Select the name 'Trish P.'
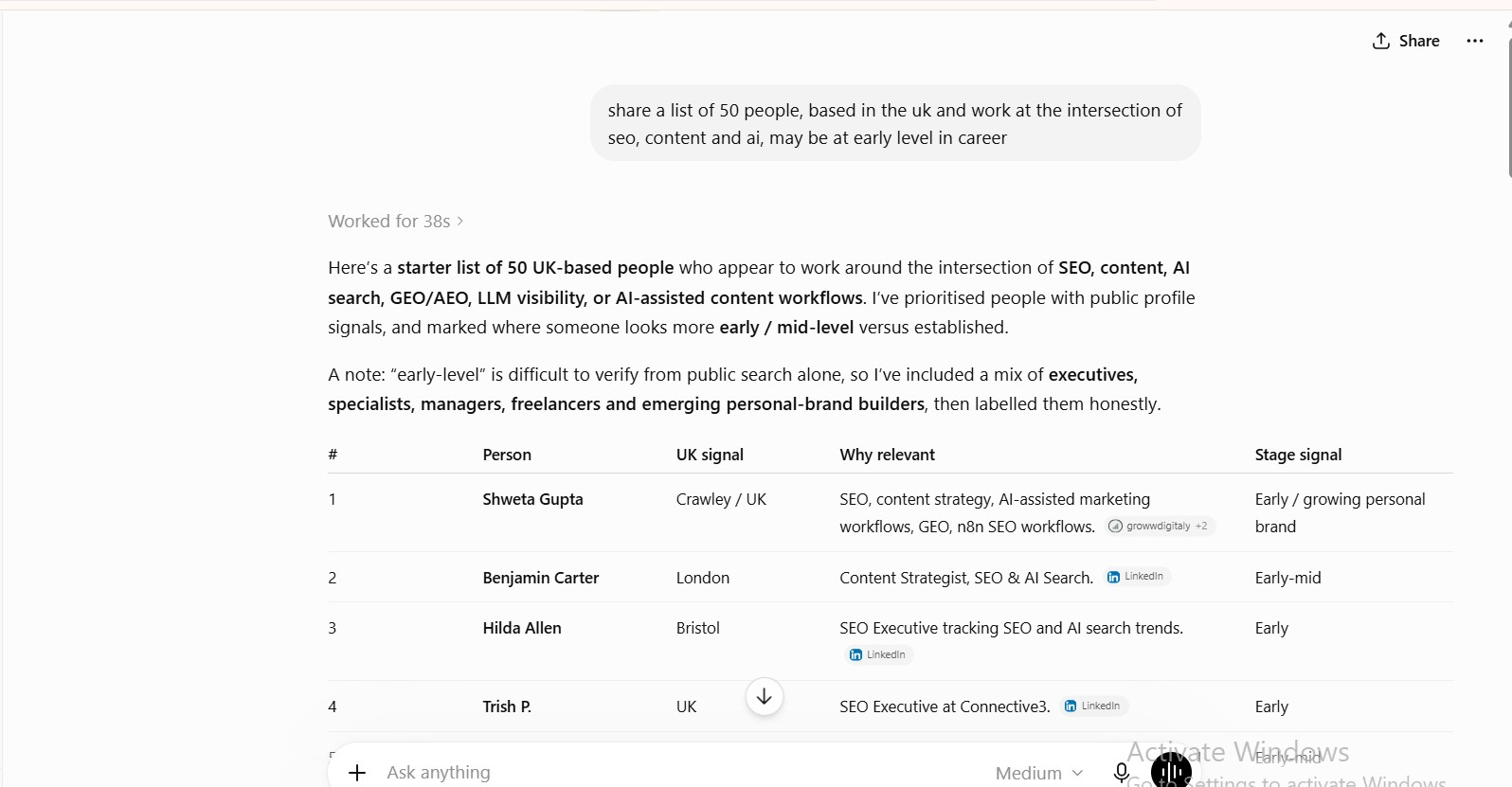The image size is (1512, 787). click(507, 707)
